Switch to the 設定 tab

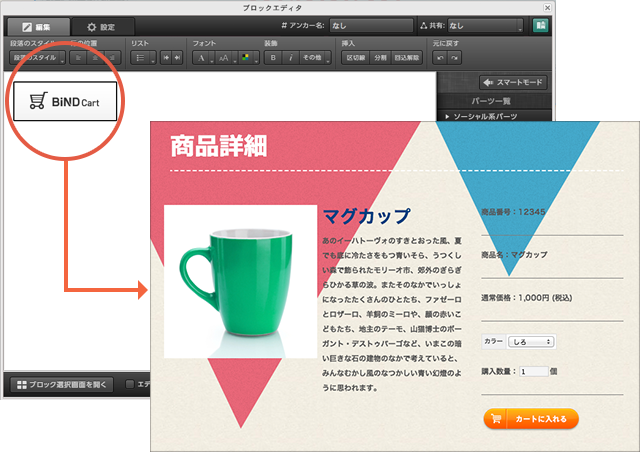[101, 25]
